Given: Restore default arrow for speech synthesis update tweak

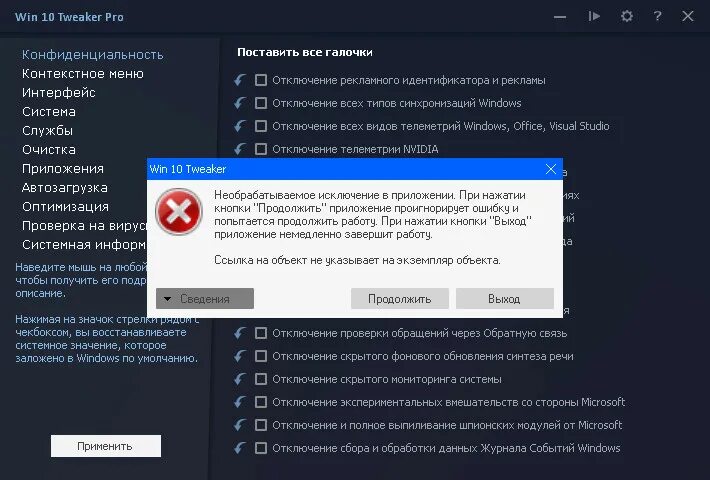Looking at the screenshot, I should (240, 356).
